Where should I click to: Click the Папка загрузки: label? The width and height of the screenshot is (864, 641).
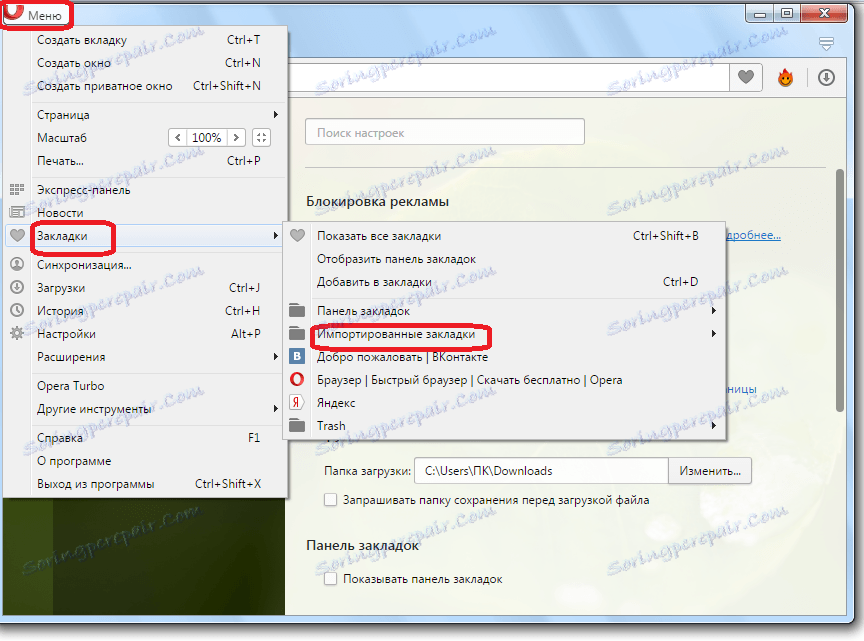pos(368,471)
